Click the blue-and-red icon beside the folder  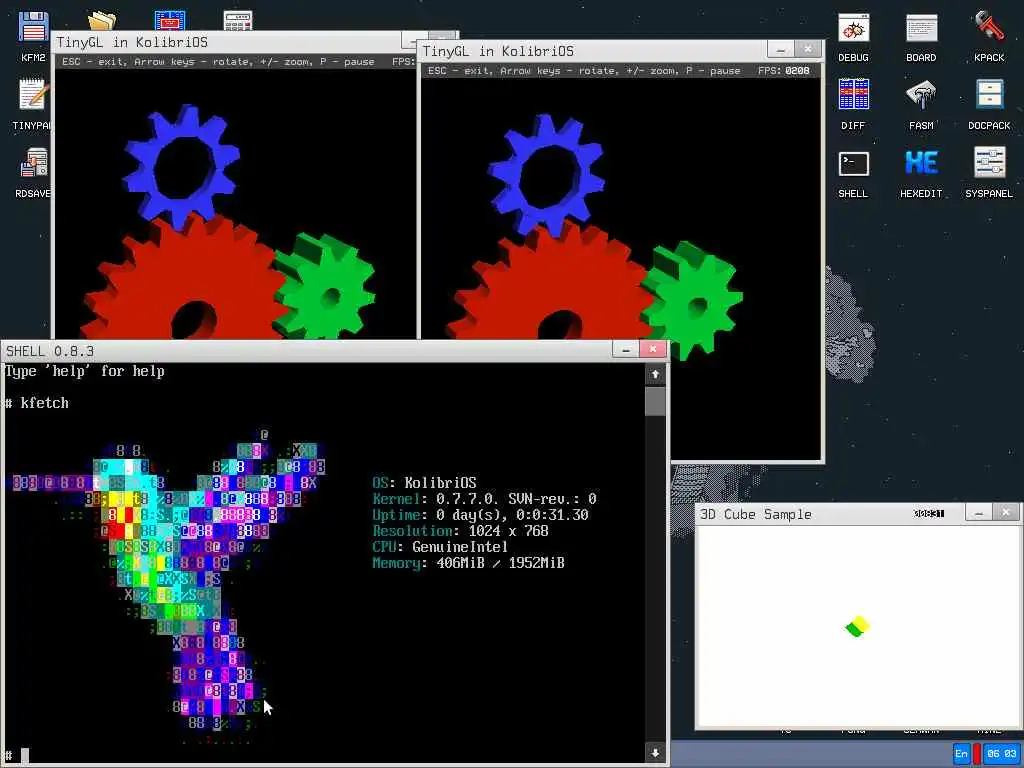point(170,20)
